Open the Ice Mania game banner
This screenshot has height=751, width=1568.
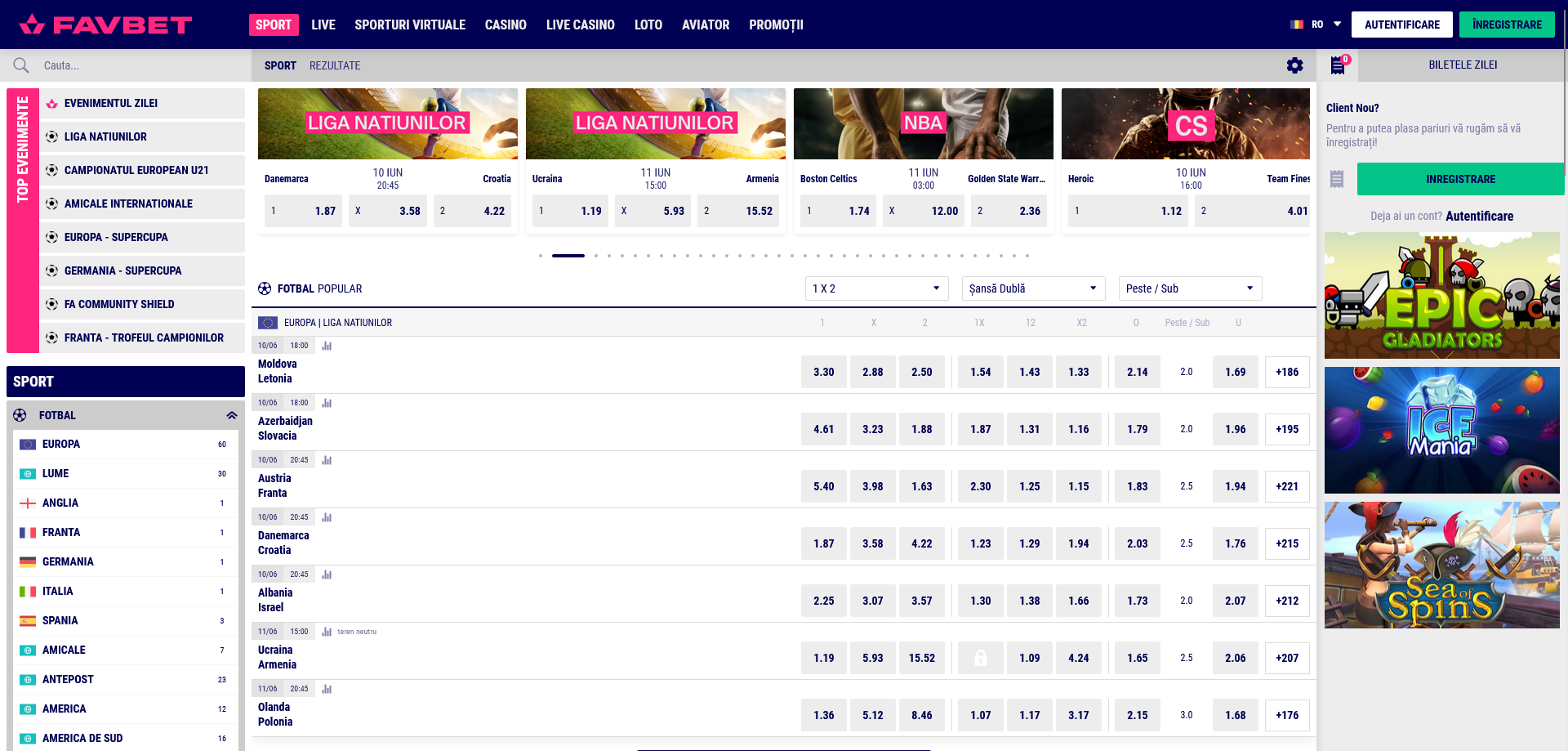point(1442,430)
